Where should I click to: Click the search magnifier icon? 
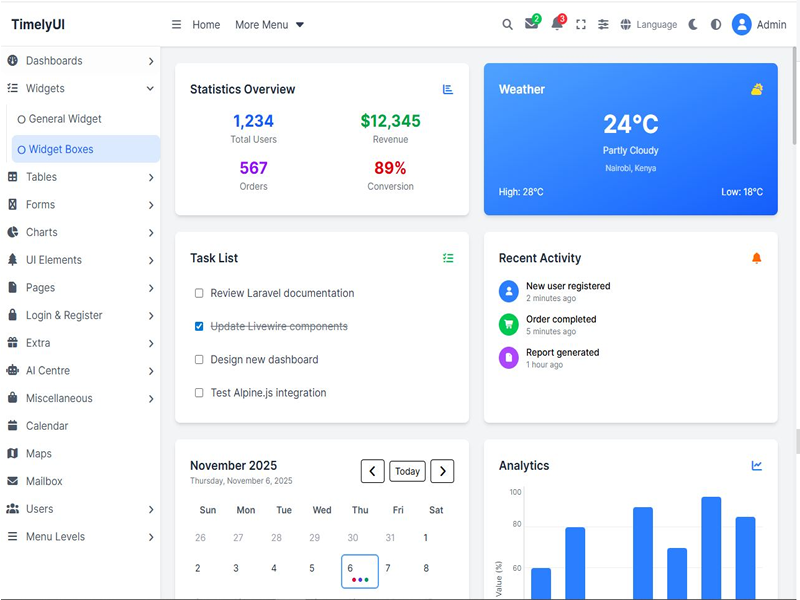(x=507, y=25)
